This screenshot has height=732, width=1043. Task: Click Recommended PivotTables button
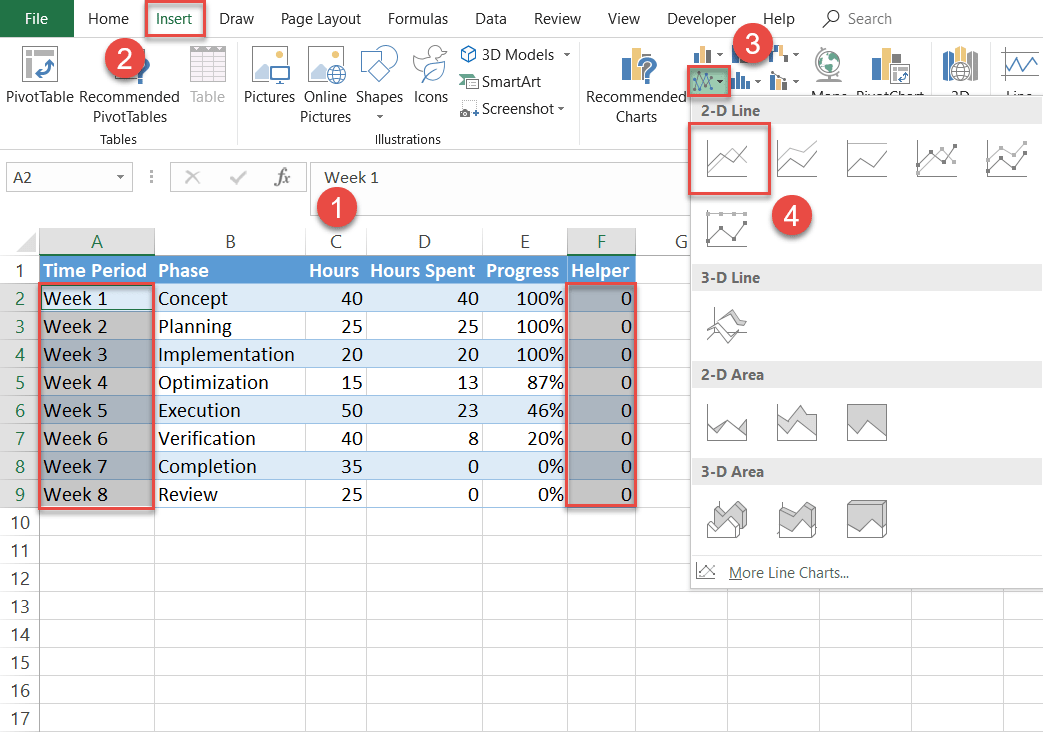[130, 84]
